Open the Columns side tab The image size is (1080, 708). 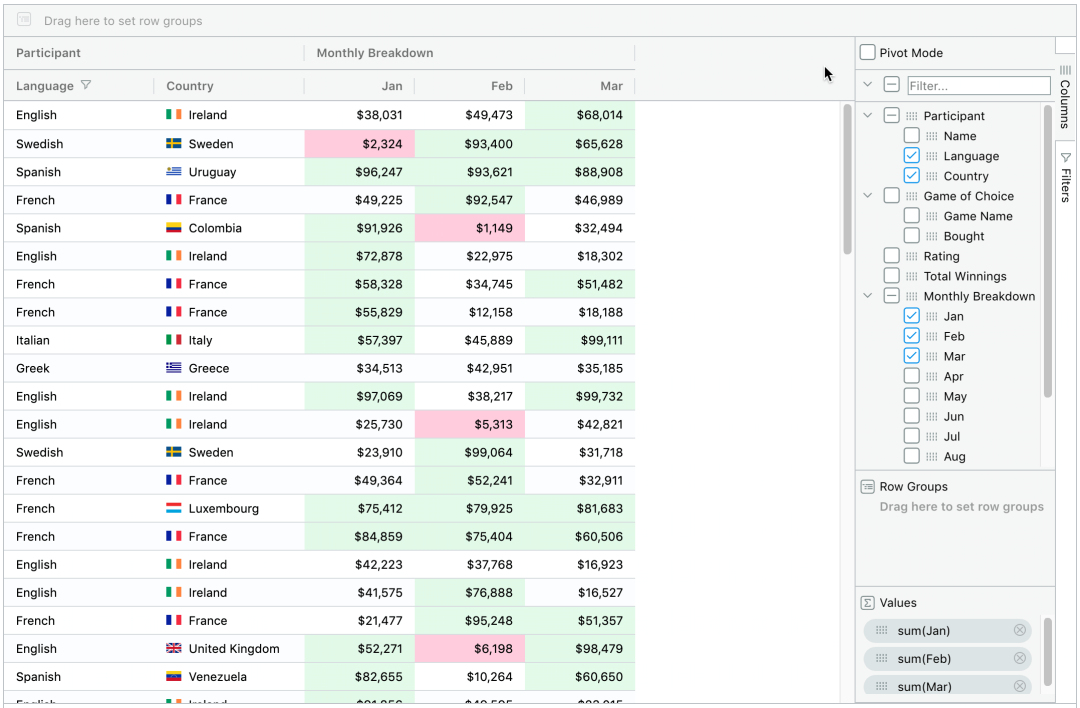(x=1066, y=96)
